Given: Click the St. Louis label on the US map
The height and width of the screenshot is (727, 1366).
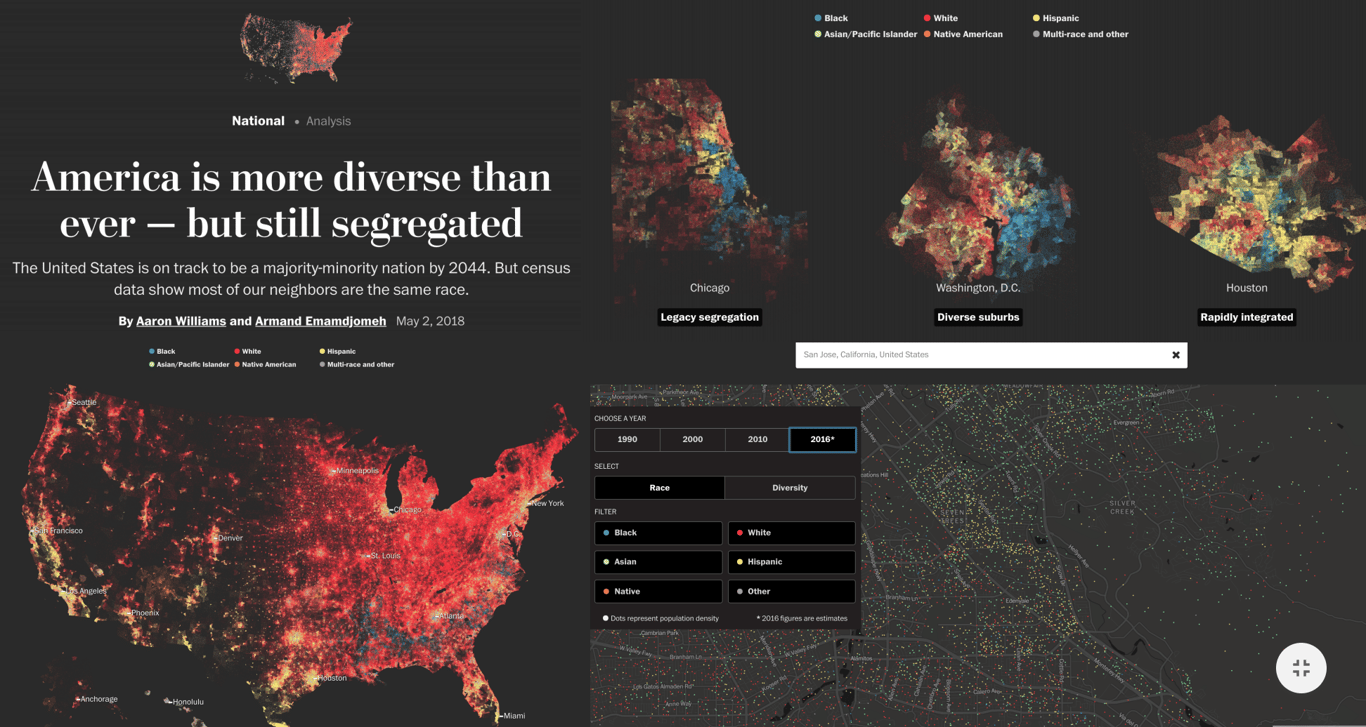Looking at the screenshot, I should coord(384,555).
